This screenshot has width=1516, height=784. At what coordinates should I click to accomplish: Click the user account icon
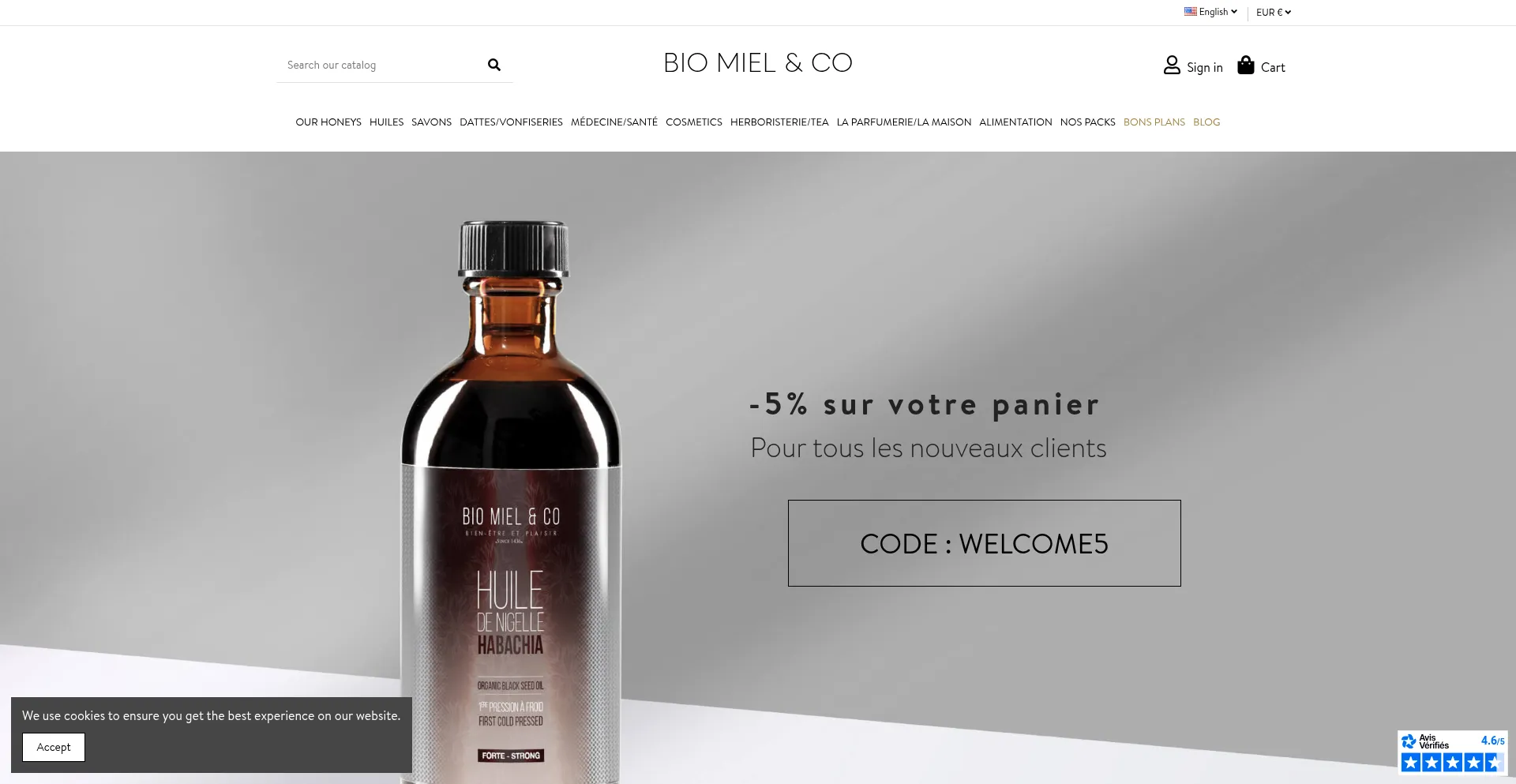1172,66
